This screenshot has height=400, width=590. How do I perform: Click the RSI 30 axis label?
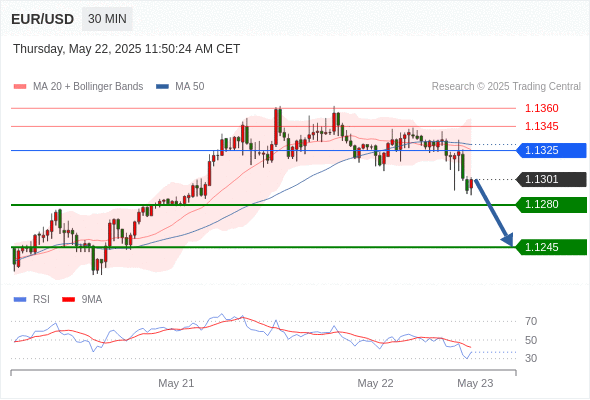tap(531, 358)
